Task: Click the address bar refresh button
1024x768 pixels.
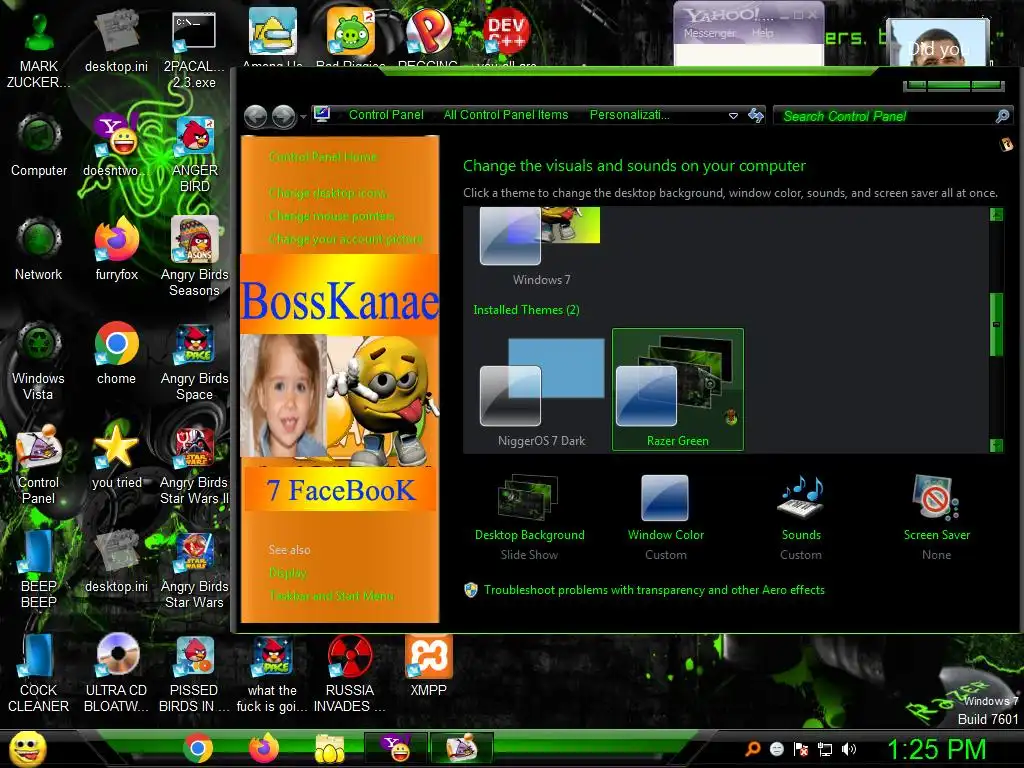Action: point(756,116)
